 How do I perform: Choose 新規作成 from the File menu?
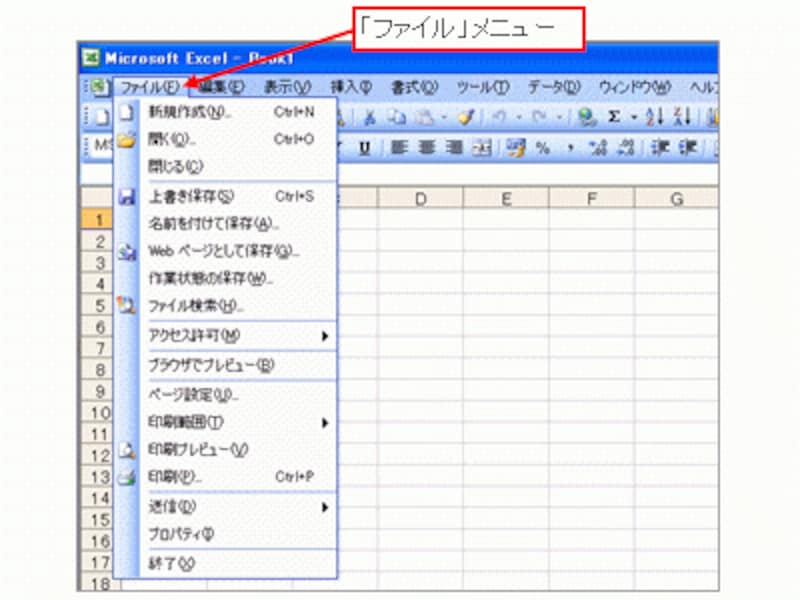(x=226, y=112)
